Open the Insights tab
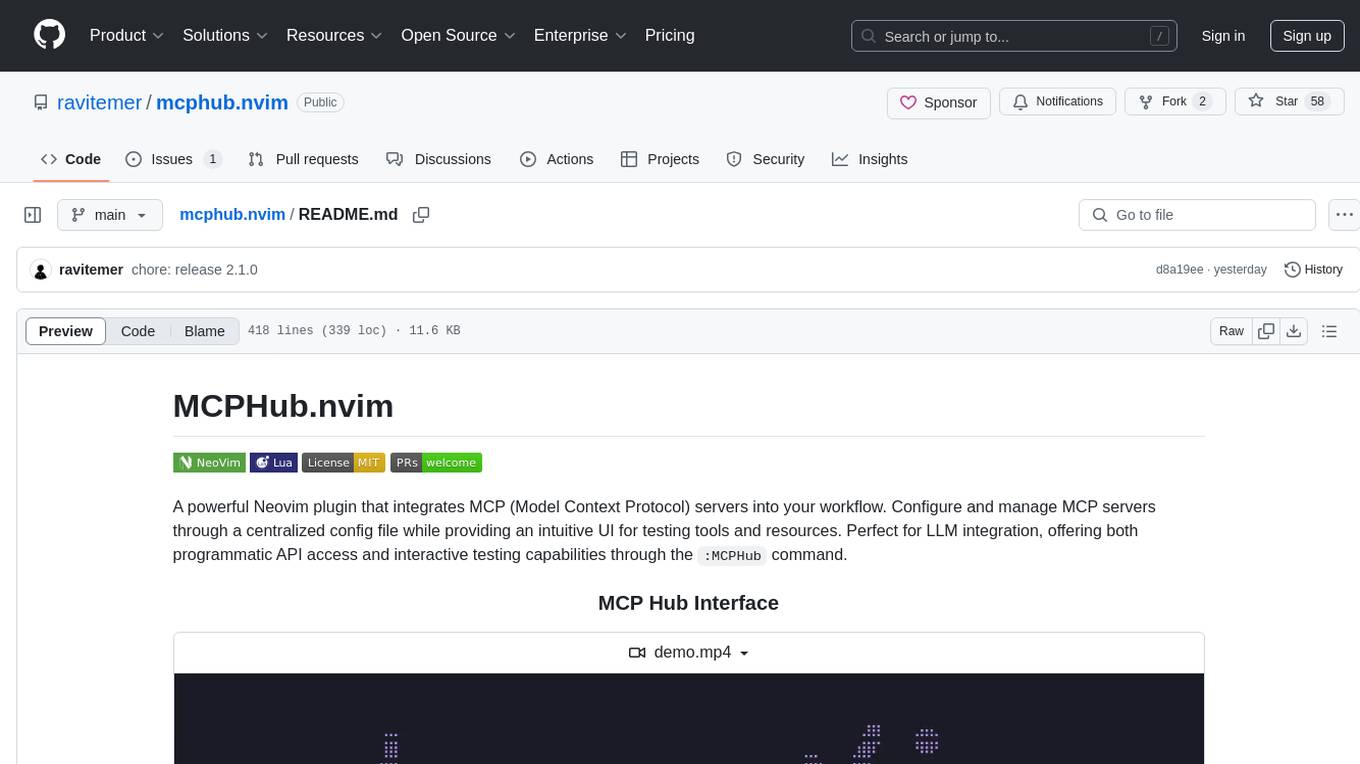This screenshot has width=1360, height=764. point(870,159)
